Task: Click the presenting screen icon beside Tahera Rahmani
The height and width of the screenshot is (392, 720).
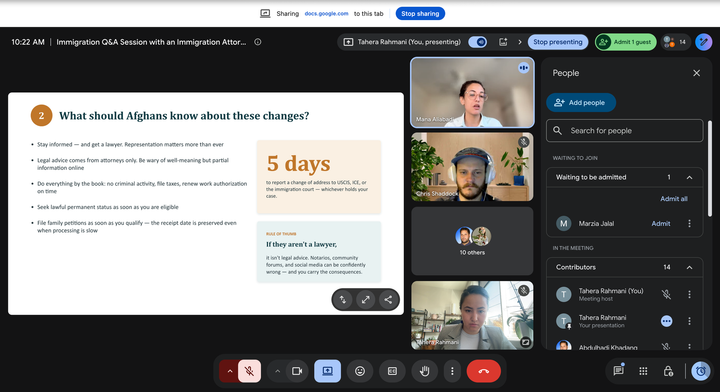Action: (x=349, y=42)
